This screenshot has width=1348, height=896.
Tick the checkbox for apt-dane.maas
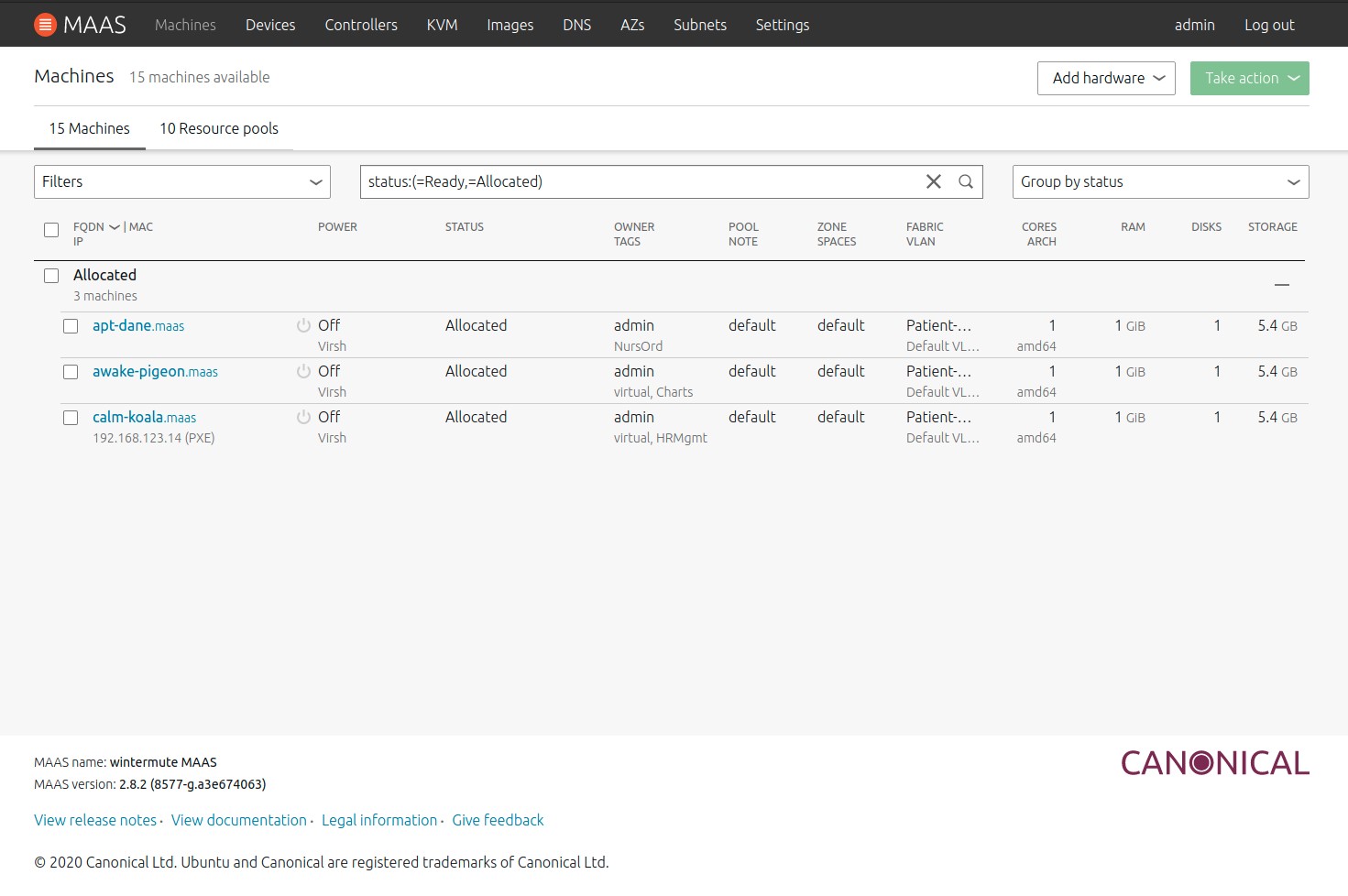point(71,326)
